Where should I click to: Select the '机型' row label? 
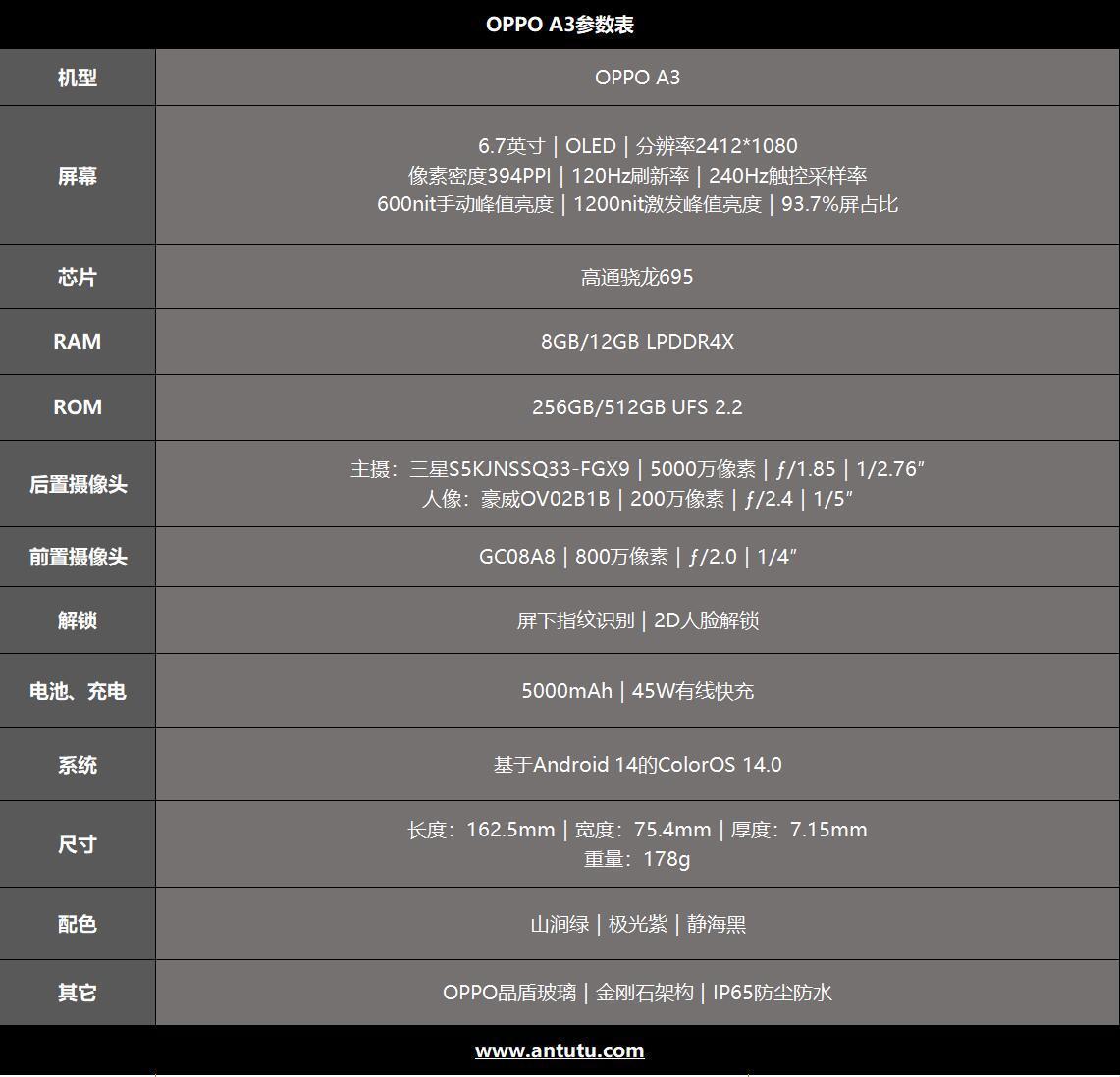pos(78,78)
